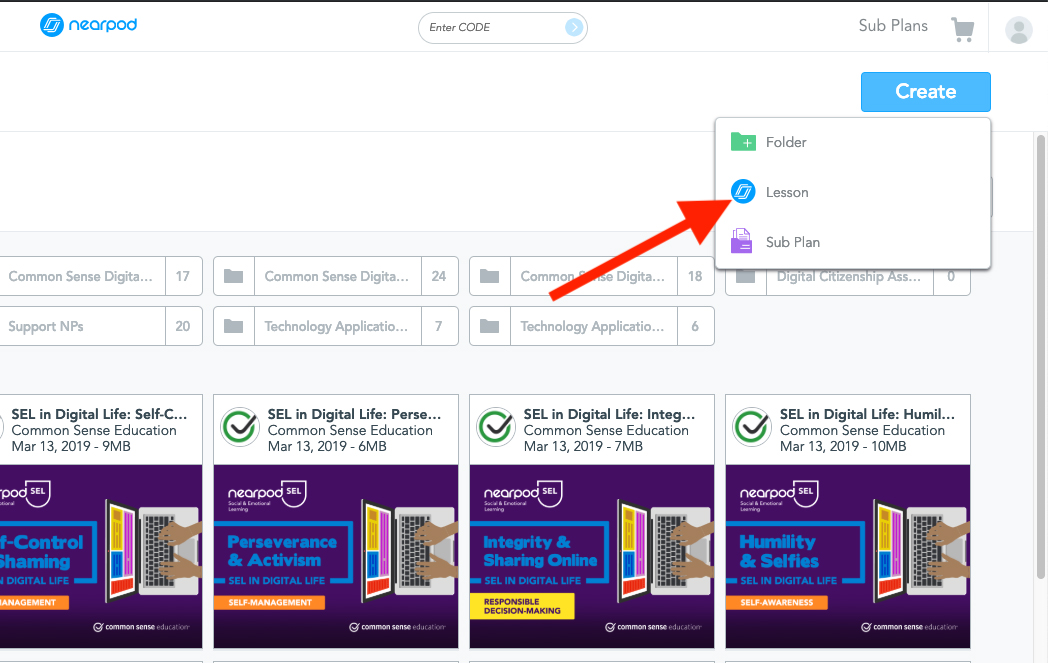The width and height of the screenshot is (1048, 663).
Task: Open the Self-Control & Shaming lesson thumbnail
Action: pyautogui.click(x=101, y=557)
